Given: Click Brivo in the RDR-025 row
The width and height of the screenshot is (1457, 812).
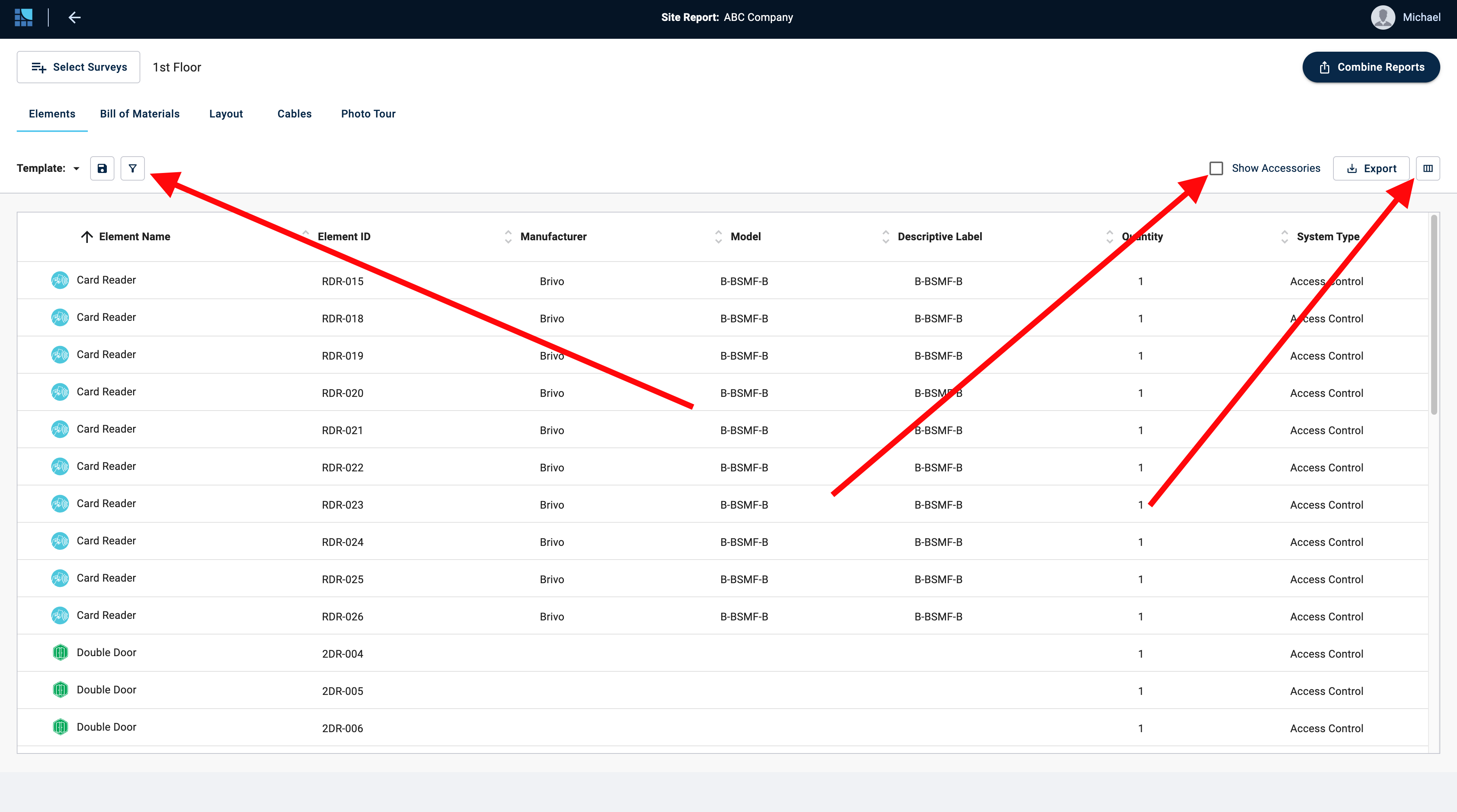Looking at the screenshot, I should coord(551,579).
